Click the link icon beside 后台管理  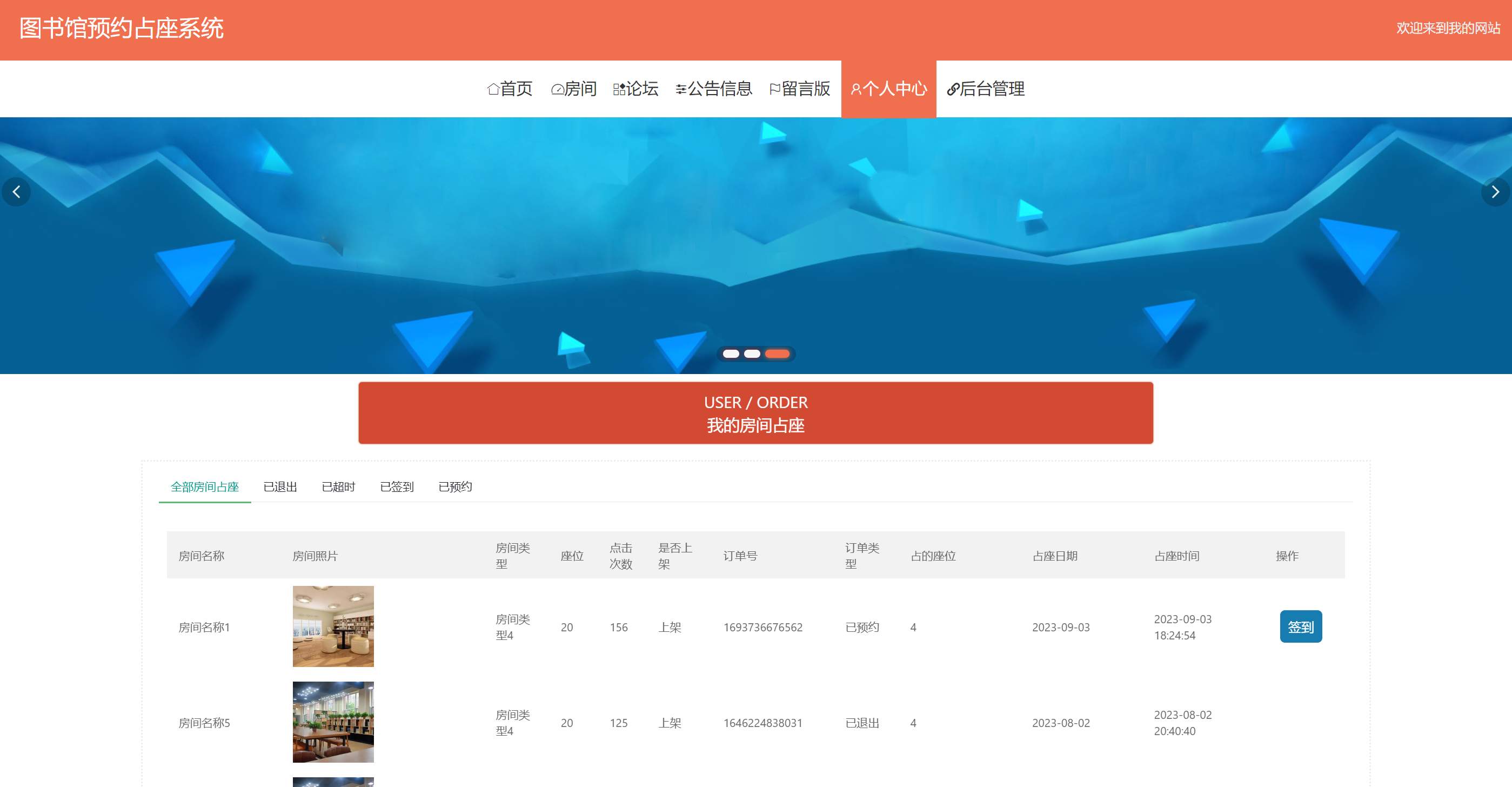pos(953,89)
